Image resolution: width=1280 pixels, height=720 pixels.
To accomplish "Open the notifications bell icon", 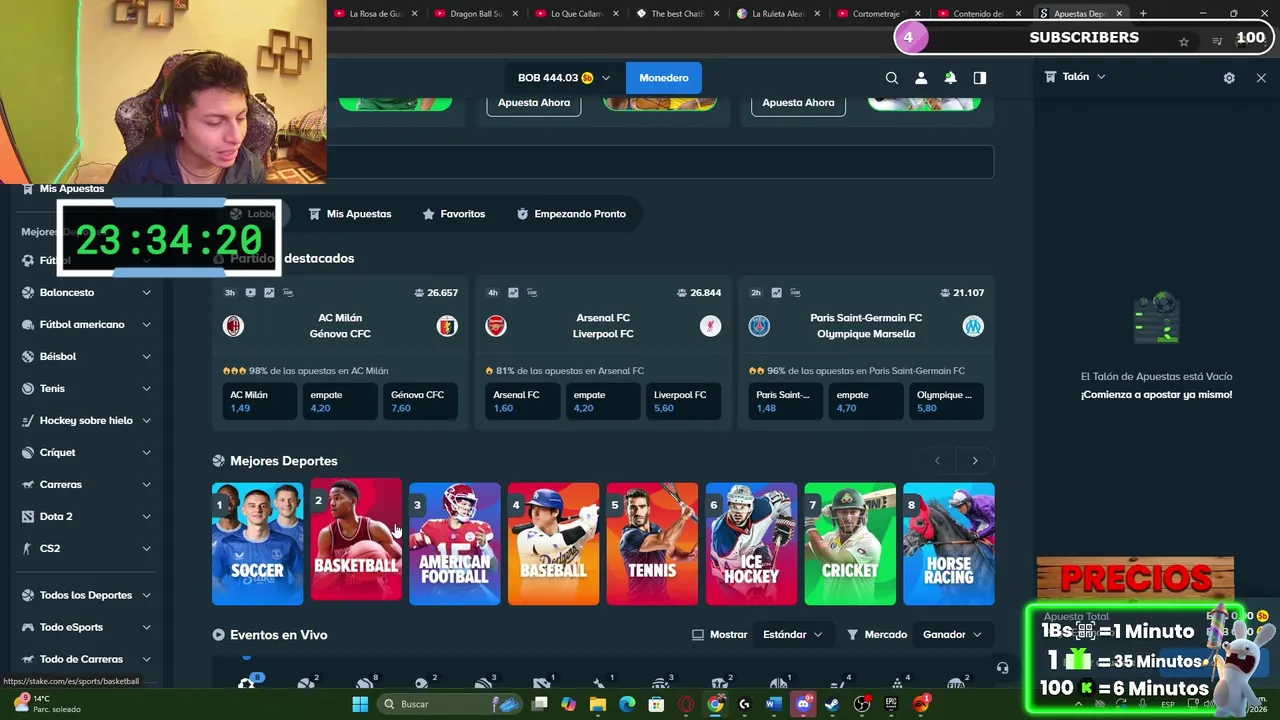I will [950, 78].
